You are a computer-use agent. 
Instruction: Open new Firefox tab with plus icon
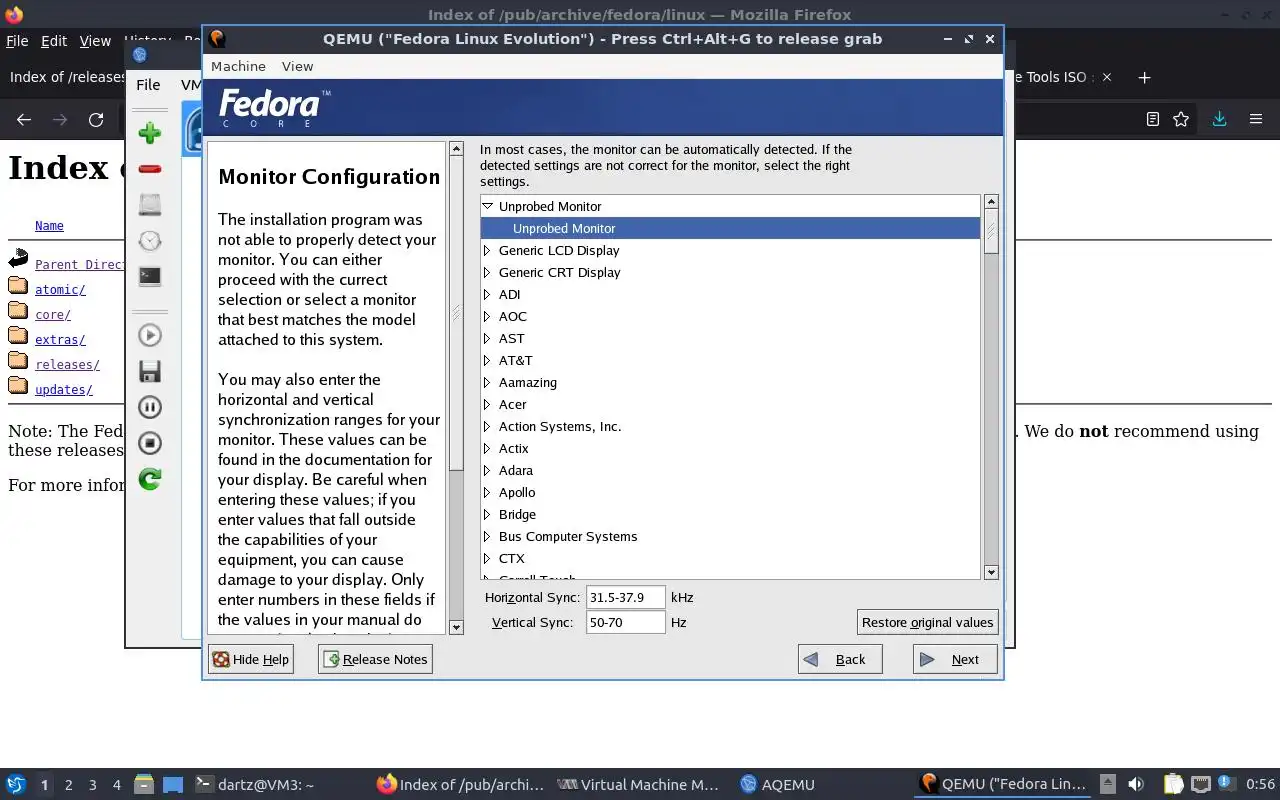pos(1145,77)
